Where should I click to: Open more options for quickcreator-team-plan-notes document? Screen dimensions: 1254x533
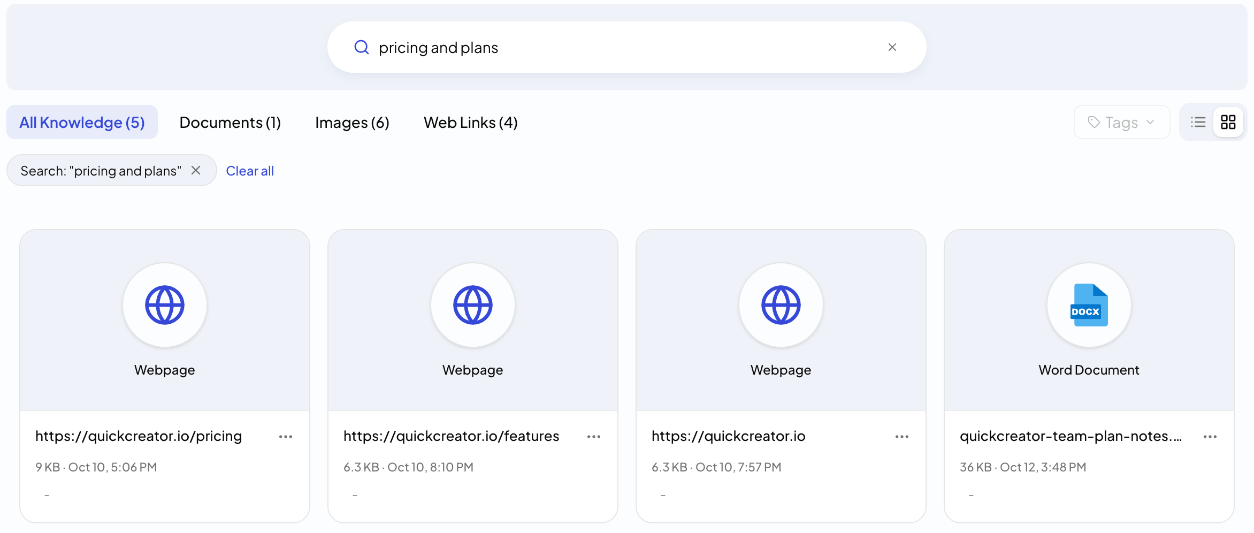(x=1210, y=436)
